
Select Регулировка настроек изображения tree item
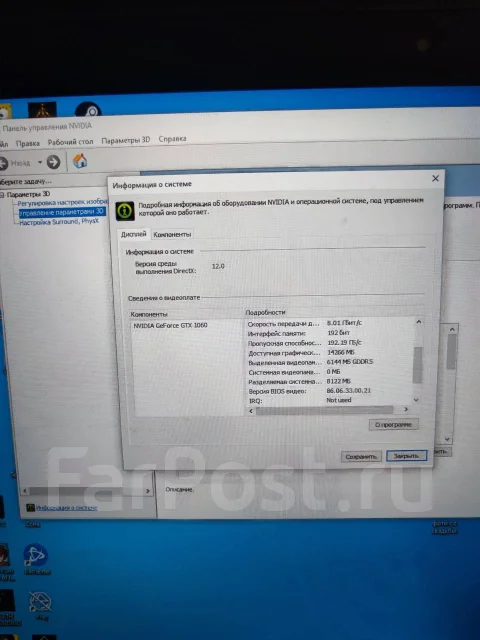tap(62, 202)
